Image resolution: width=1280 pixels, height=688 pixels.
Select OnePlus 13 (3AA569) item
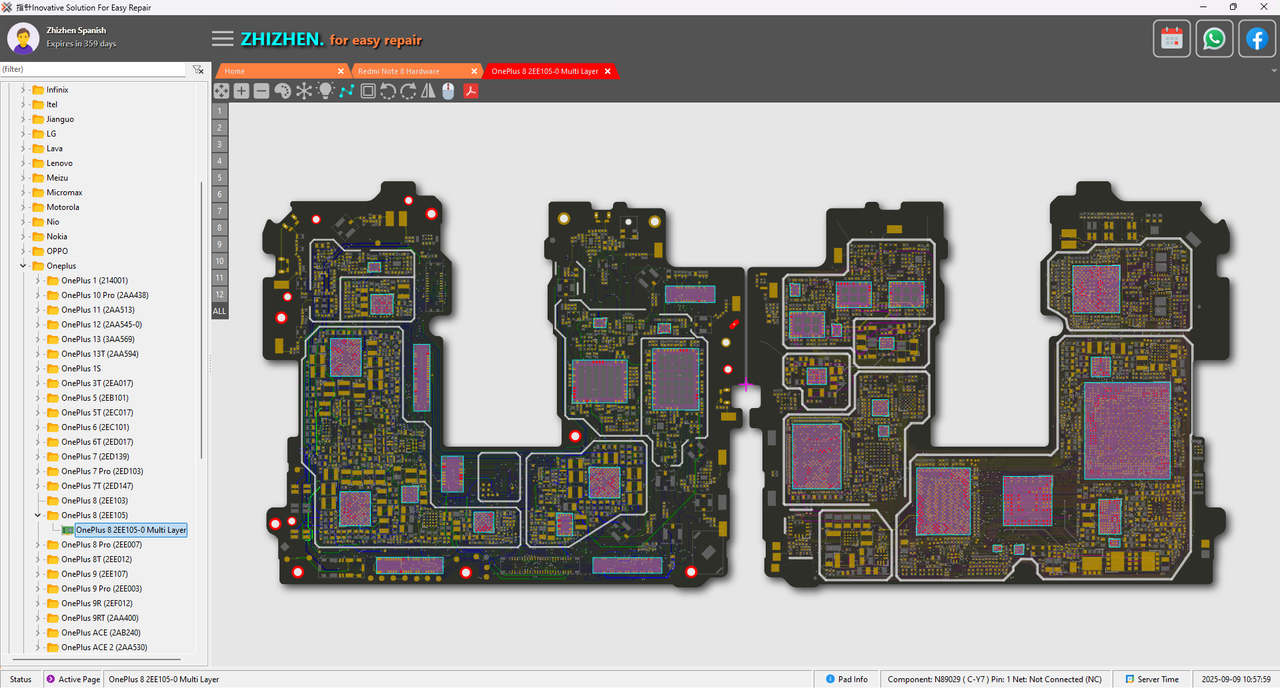98,339
